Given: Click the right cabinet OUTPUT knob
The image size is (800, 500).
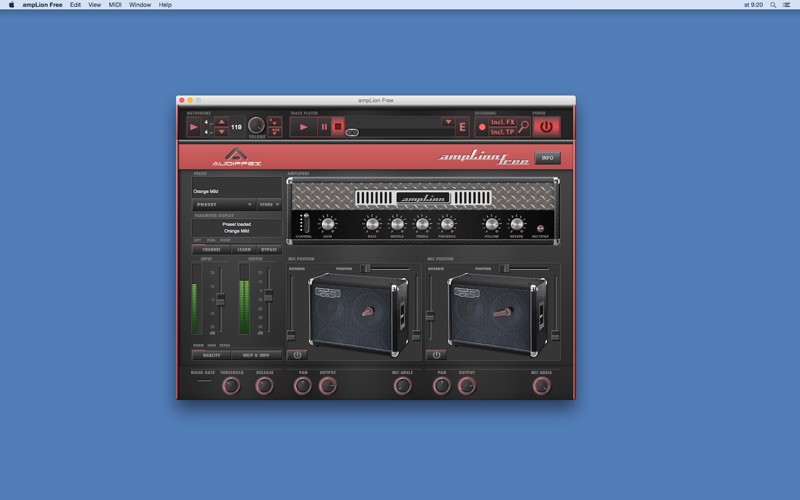Looking at the screenshot, I should point(467,386).
